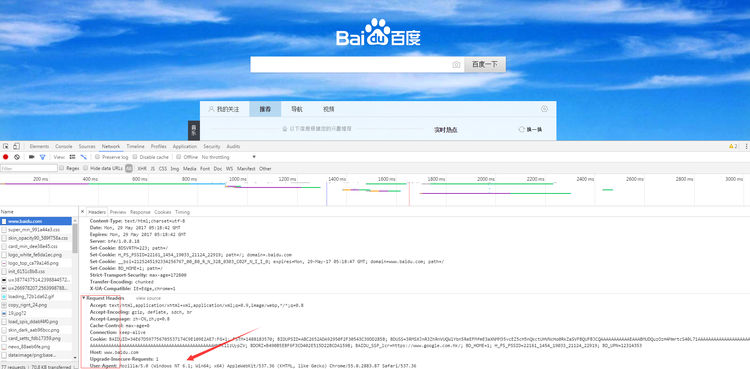Check the Regex filter option
Image resolution: width=750 pixels, height=369 pixels.
point(62,168)
